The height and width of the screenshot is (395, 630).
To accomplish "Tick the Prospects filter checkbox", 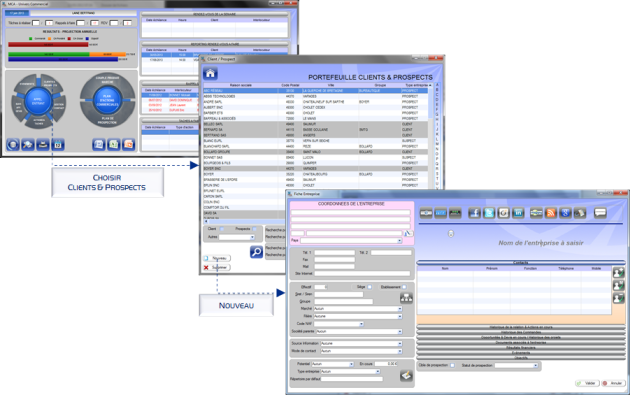I will point(254,229).
